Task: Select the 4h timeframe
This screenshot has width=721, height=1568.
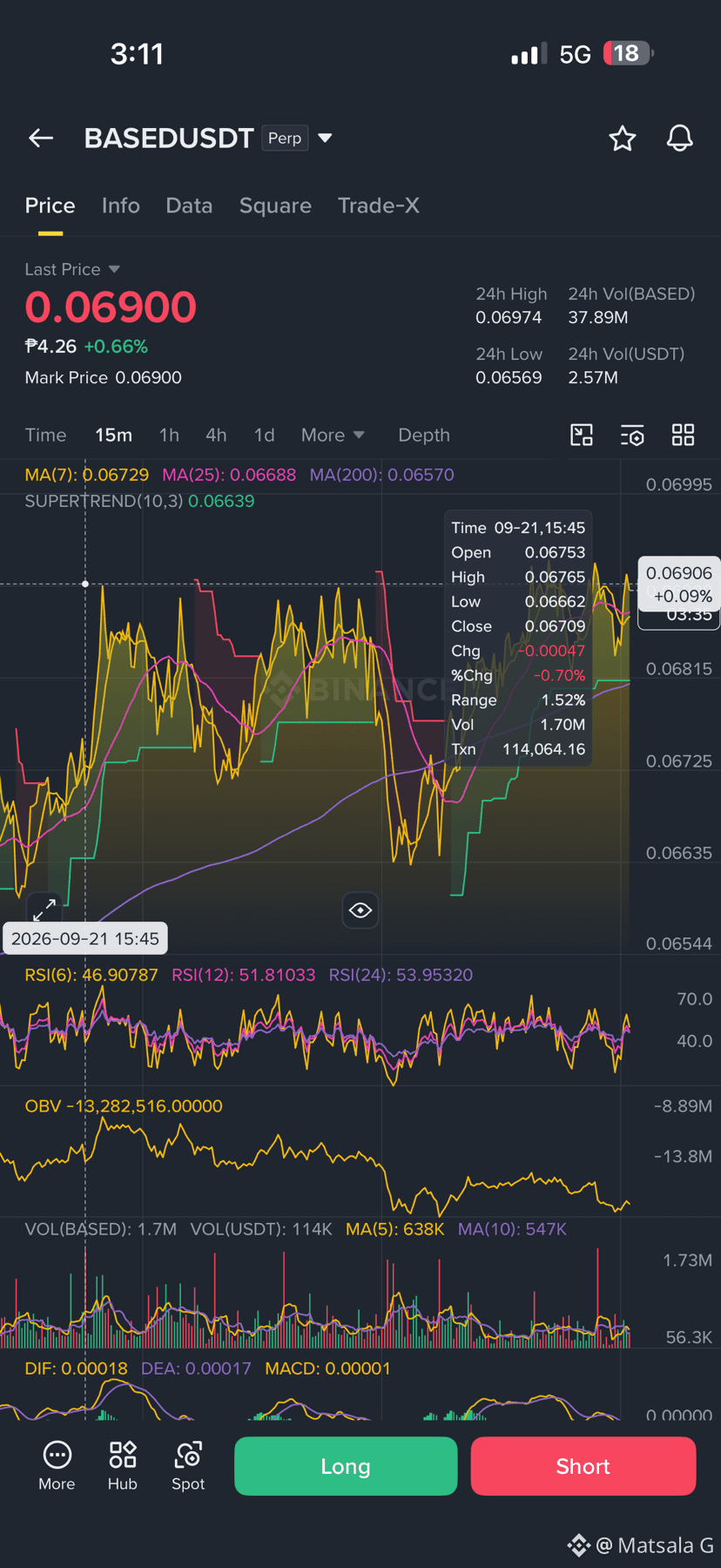Action: click(216, 435)
